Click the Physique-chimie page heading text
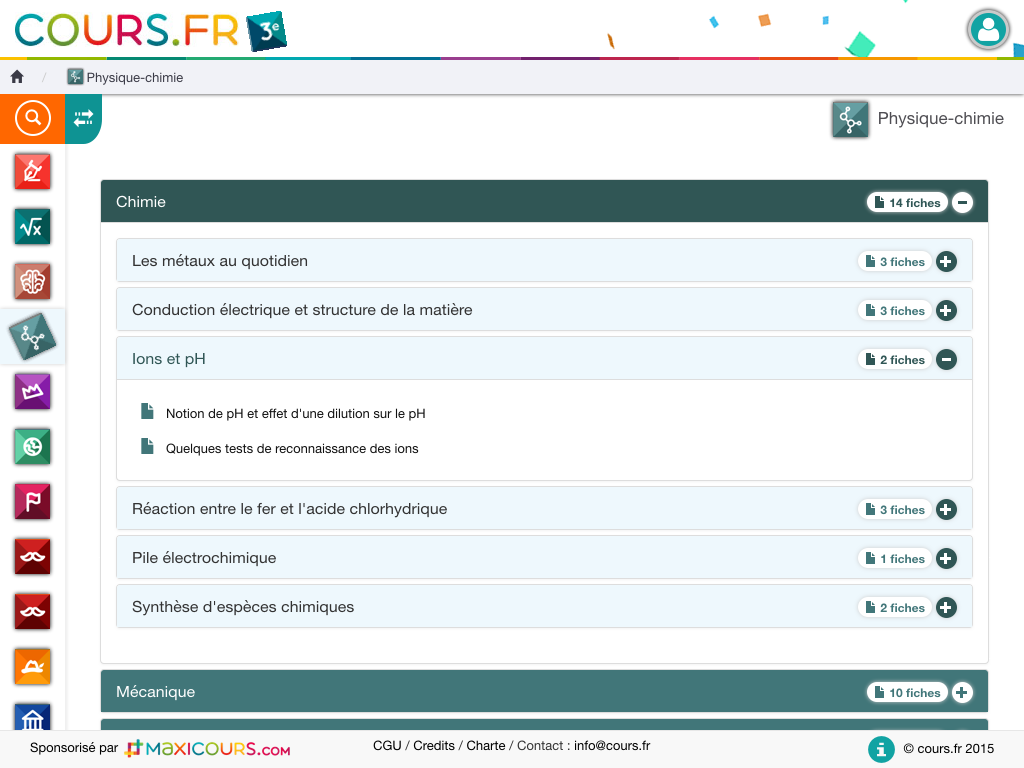Image resolution: width=1024 pixels, height=768 pixels. point(940,118)
